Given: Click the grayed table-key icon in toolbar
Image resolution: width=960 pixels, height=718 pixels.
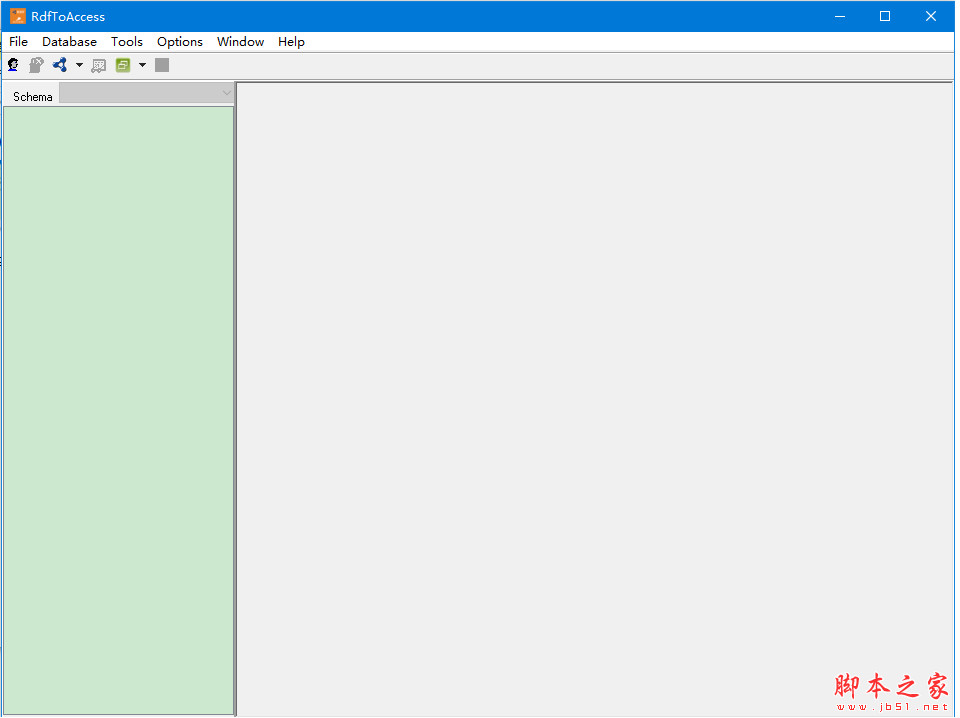Looking at the screenshot, I should (x=99, y=65).
